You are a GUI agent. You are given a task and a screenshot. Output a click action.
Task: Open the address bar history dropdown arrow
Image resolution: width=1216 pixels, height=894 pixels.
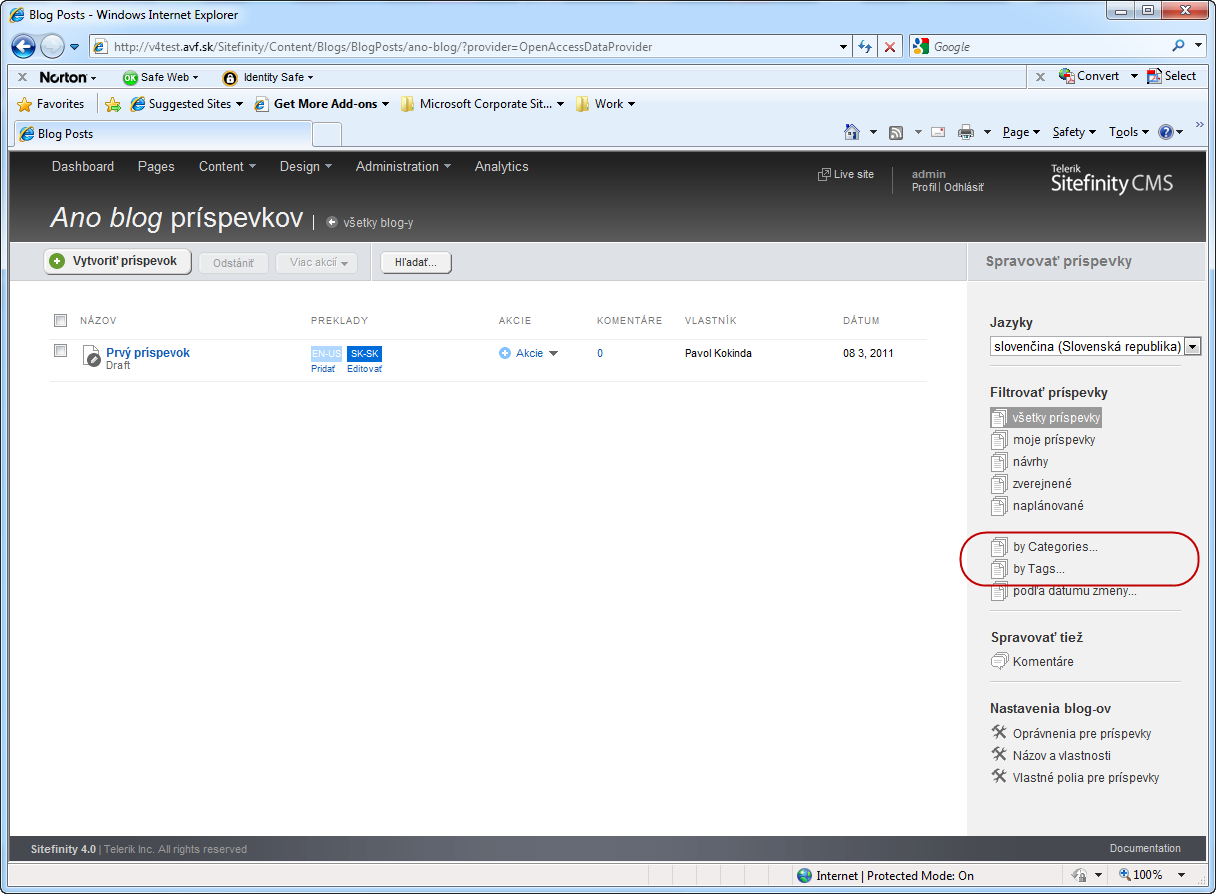844,47
